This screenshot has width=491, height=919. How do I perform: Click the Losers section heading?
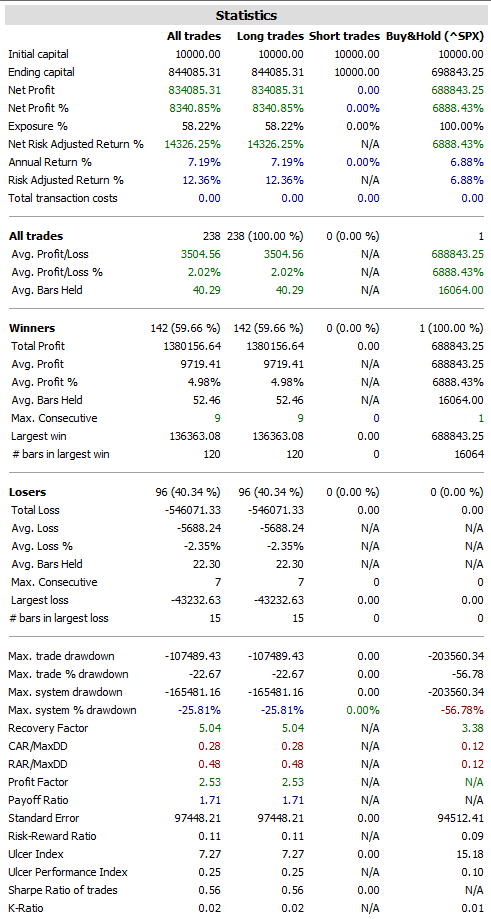pyautogui.click(x=27, y=492)
